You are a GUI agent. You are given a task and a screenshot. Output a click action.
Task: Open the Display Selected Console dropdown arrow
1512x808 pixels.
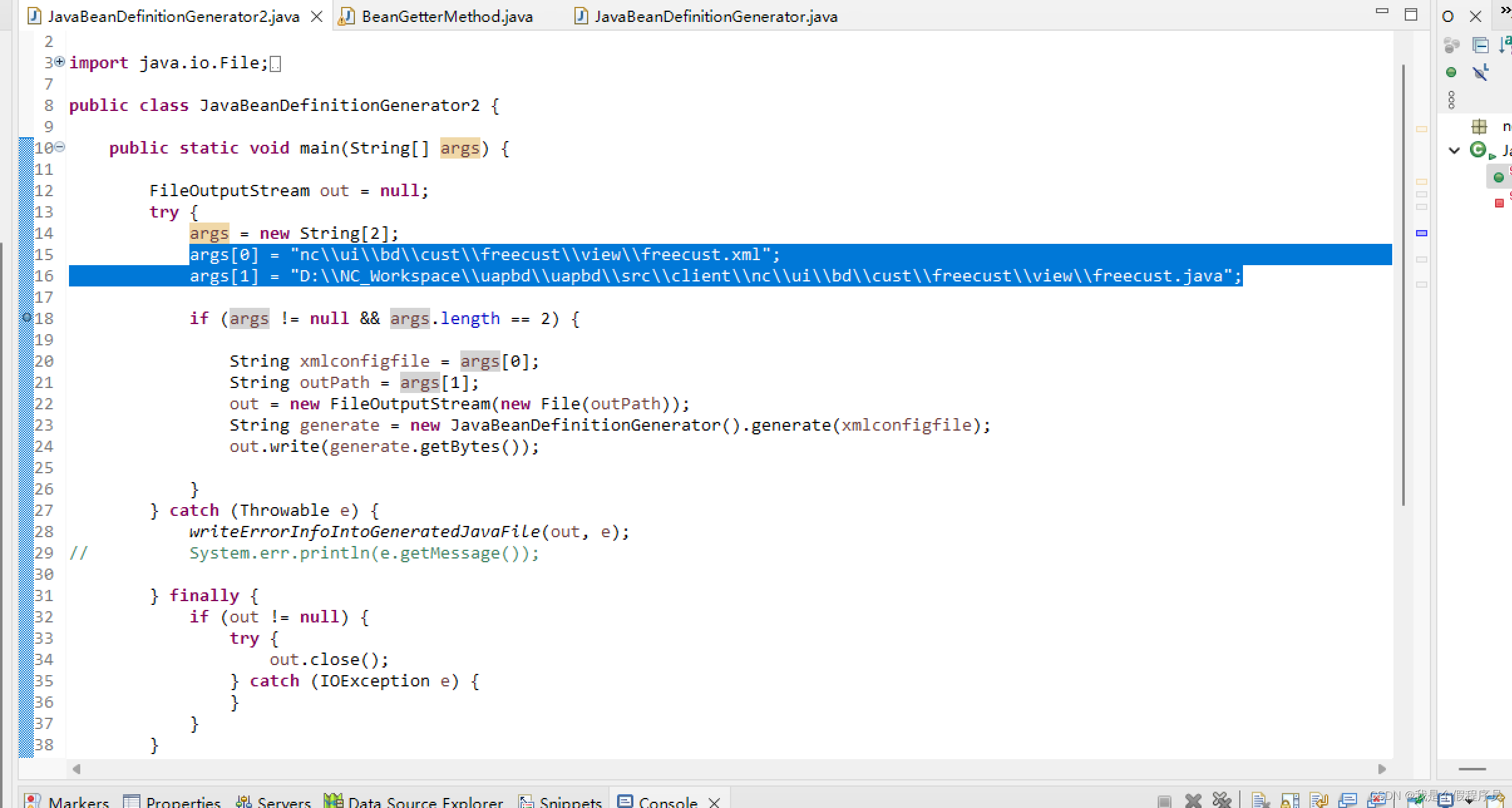[1469, 802]
